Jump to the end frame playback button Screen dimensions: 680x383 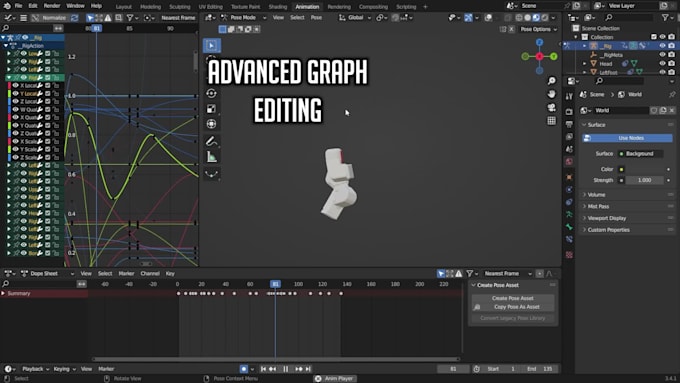click(x=308, y=369)
